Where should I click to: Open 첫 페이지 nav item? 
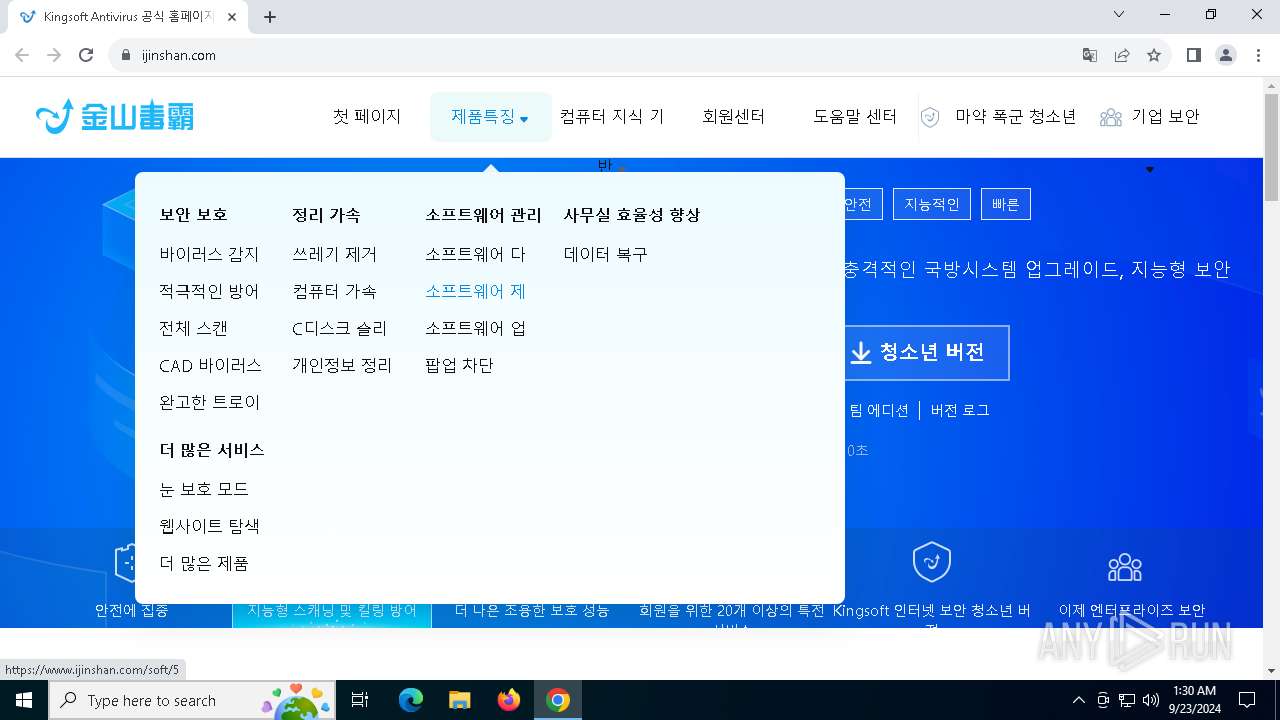(x=367, y=117)
